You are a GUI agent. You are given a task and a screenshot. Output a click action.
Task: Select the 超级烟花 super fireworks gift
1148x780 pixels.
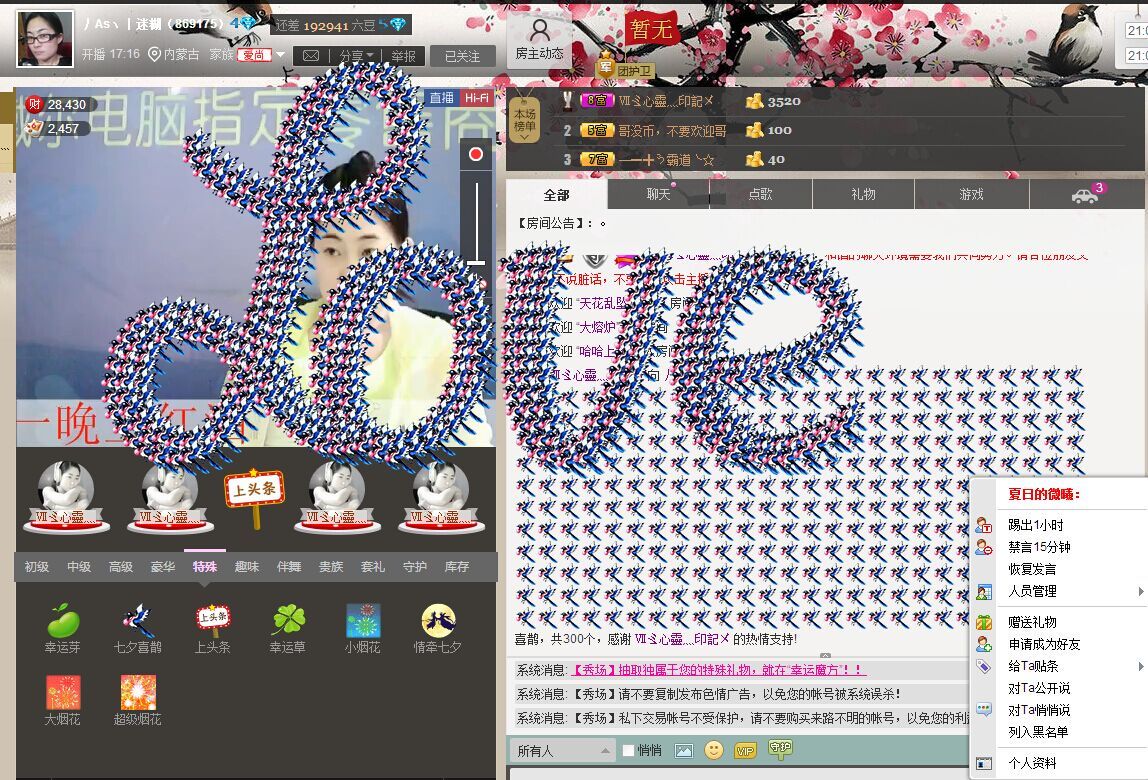(x=138, y=693)
